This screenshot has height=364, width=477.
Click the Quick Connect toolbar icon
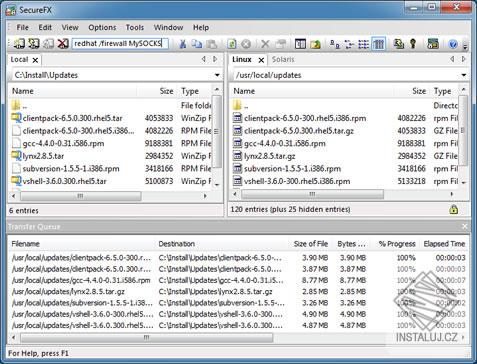(33, 44)
